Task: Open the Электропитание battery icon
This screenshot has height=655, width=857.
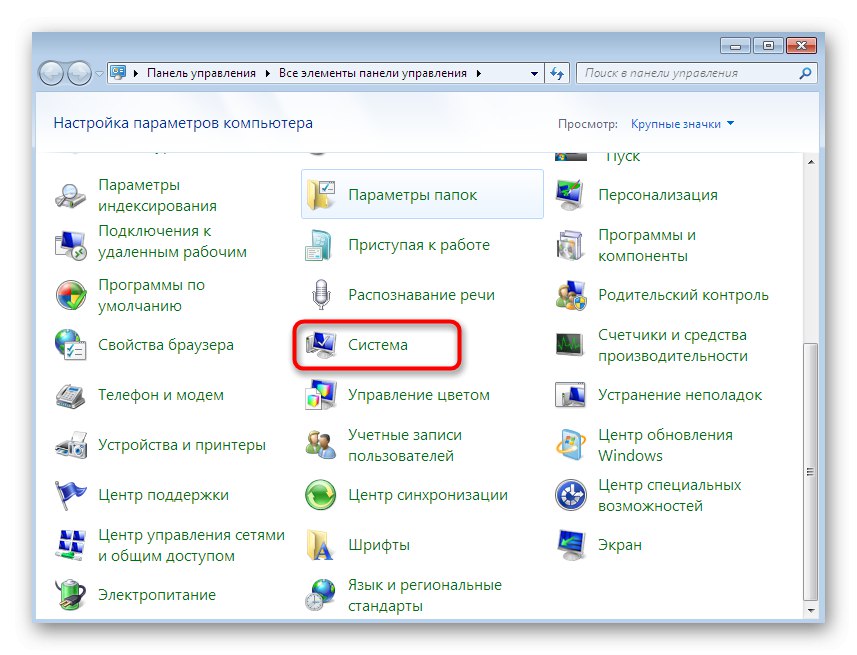Action: (x=71, y=595)
